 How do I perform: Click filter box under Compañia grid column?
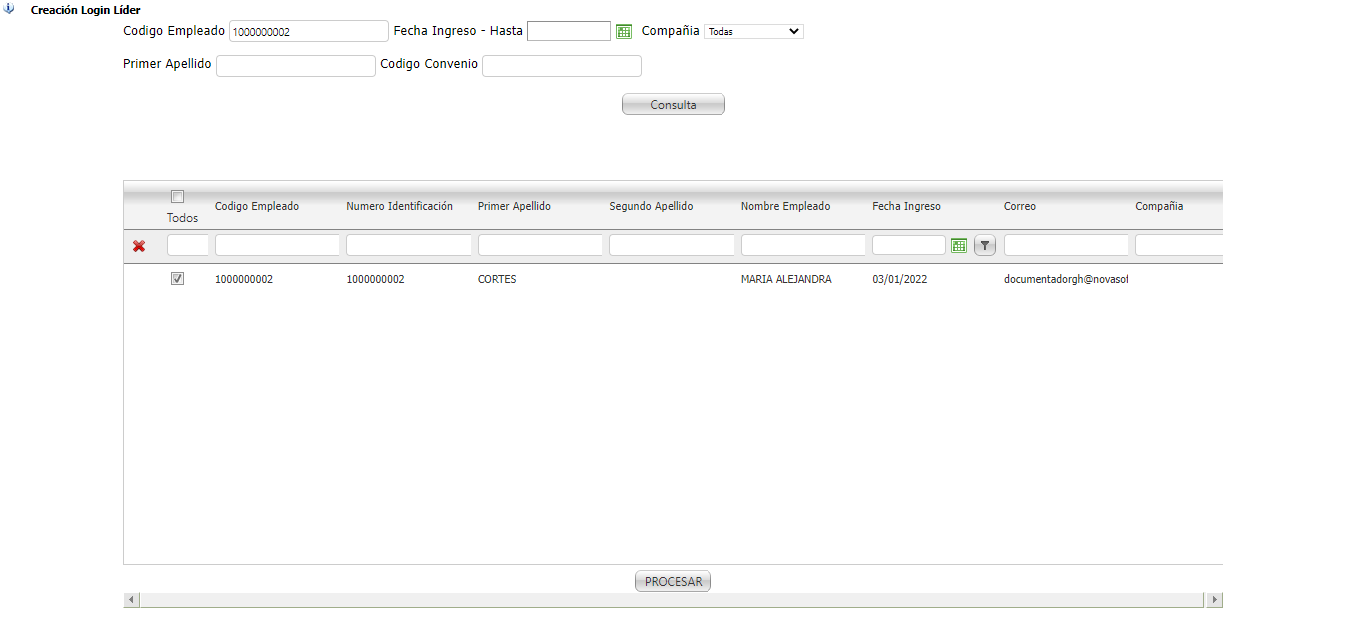coord(1179,245)
